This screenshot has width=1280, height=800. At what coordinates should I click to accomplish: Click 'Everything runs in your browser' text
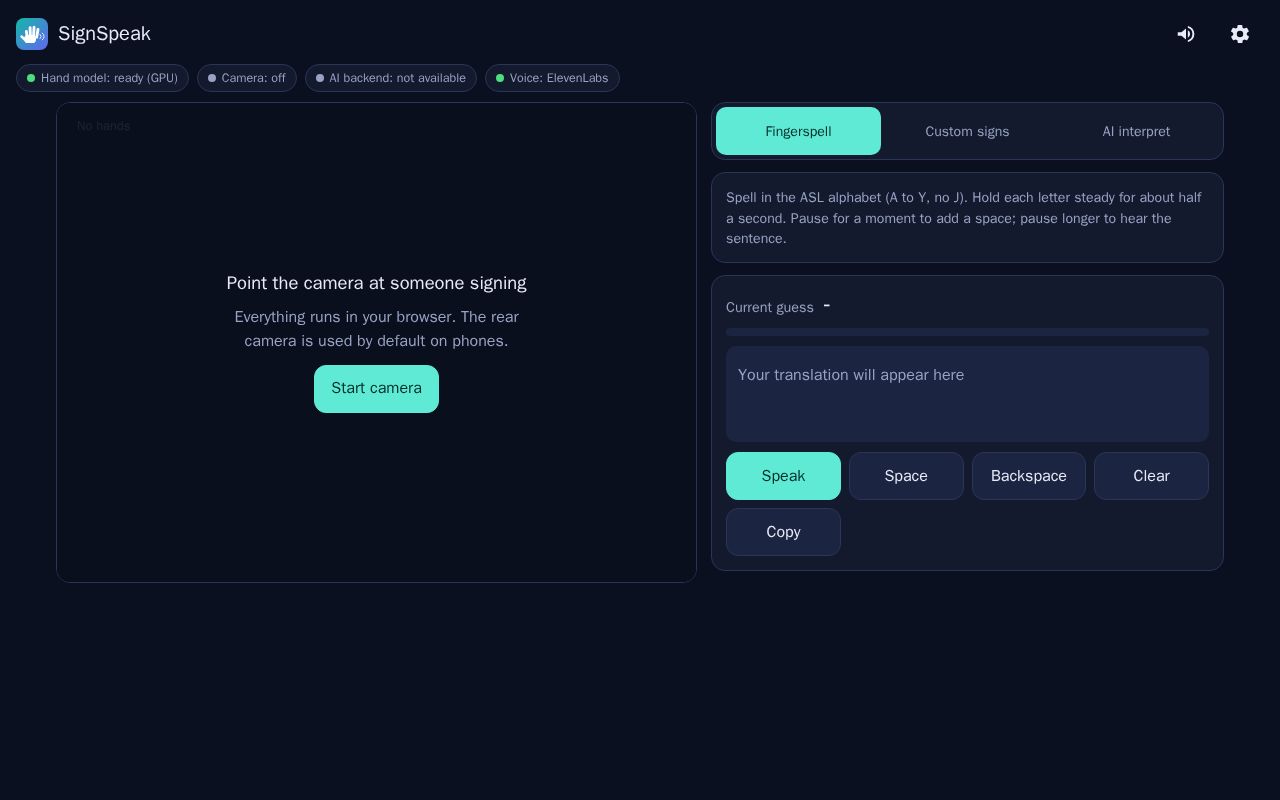click(x=376, y=329)
